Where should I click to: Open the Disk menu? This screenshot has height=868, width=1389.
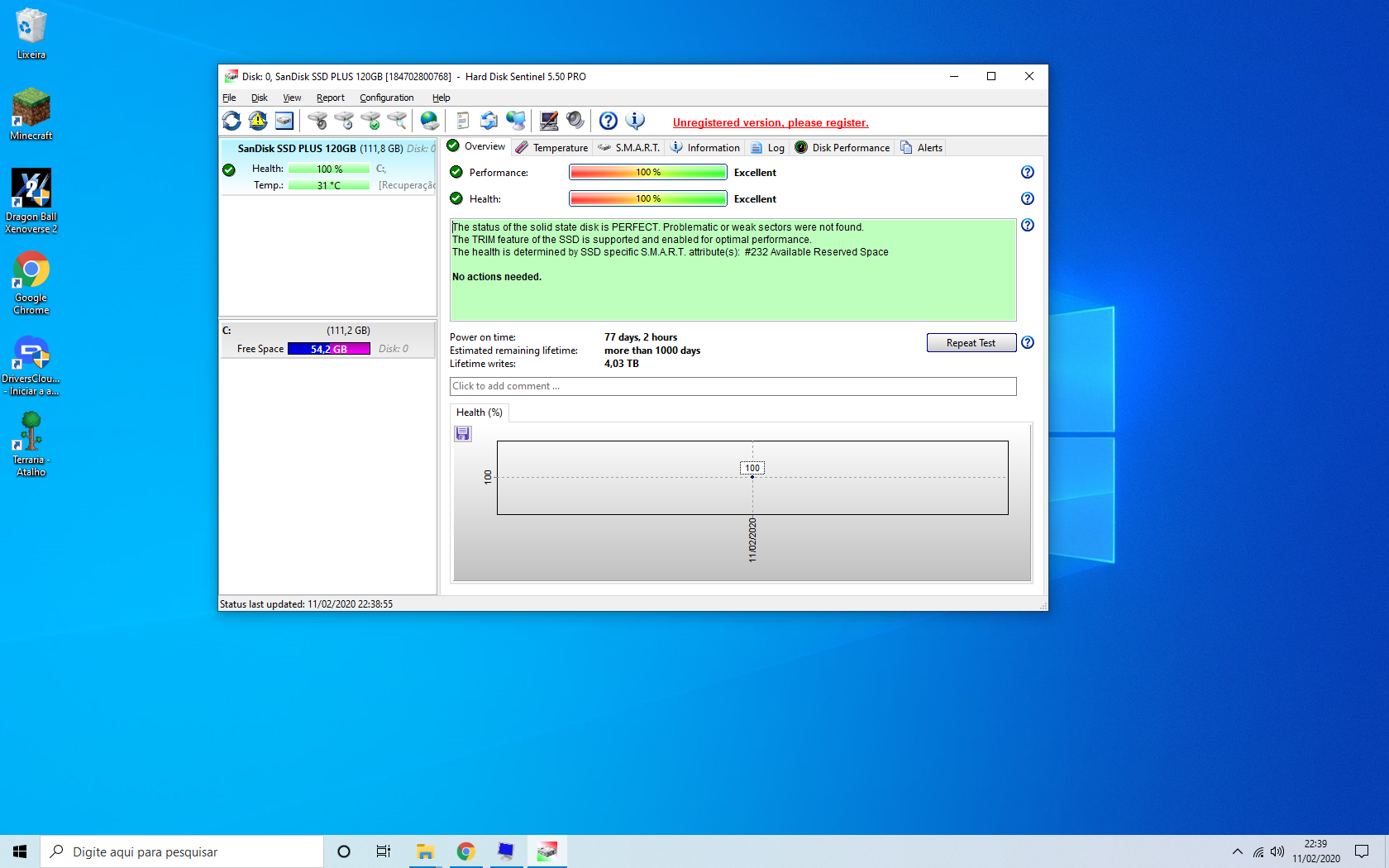(x=260, y=98)
